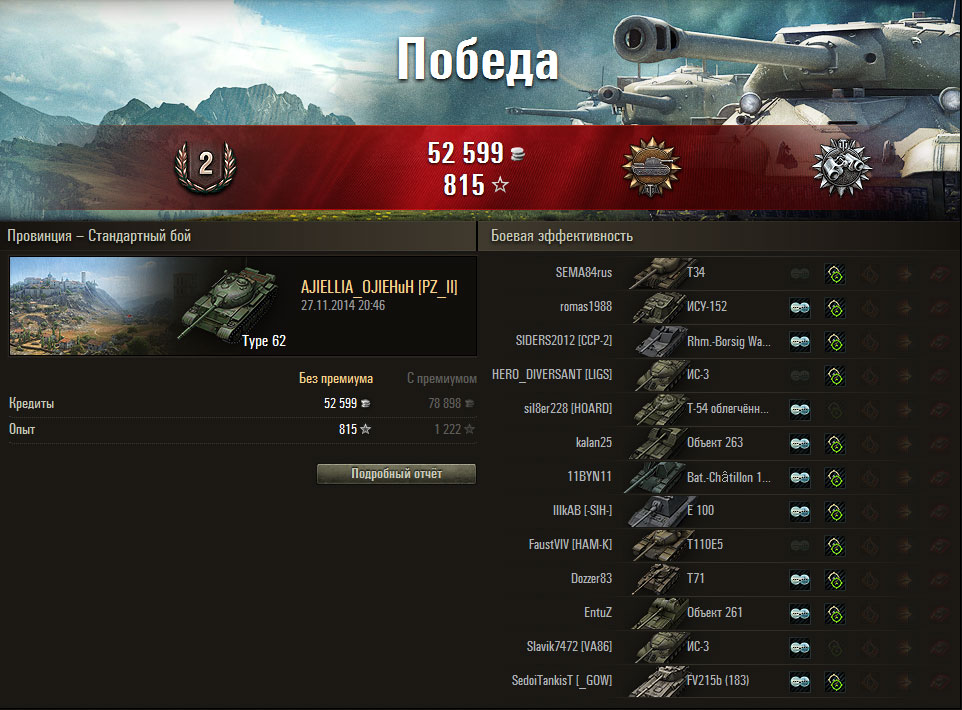Click the damage icon in SEMA84rus row

pos(834,274)
